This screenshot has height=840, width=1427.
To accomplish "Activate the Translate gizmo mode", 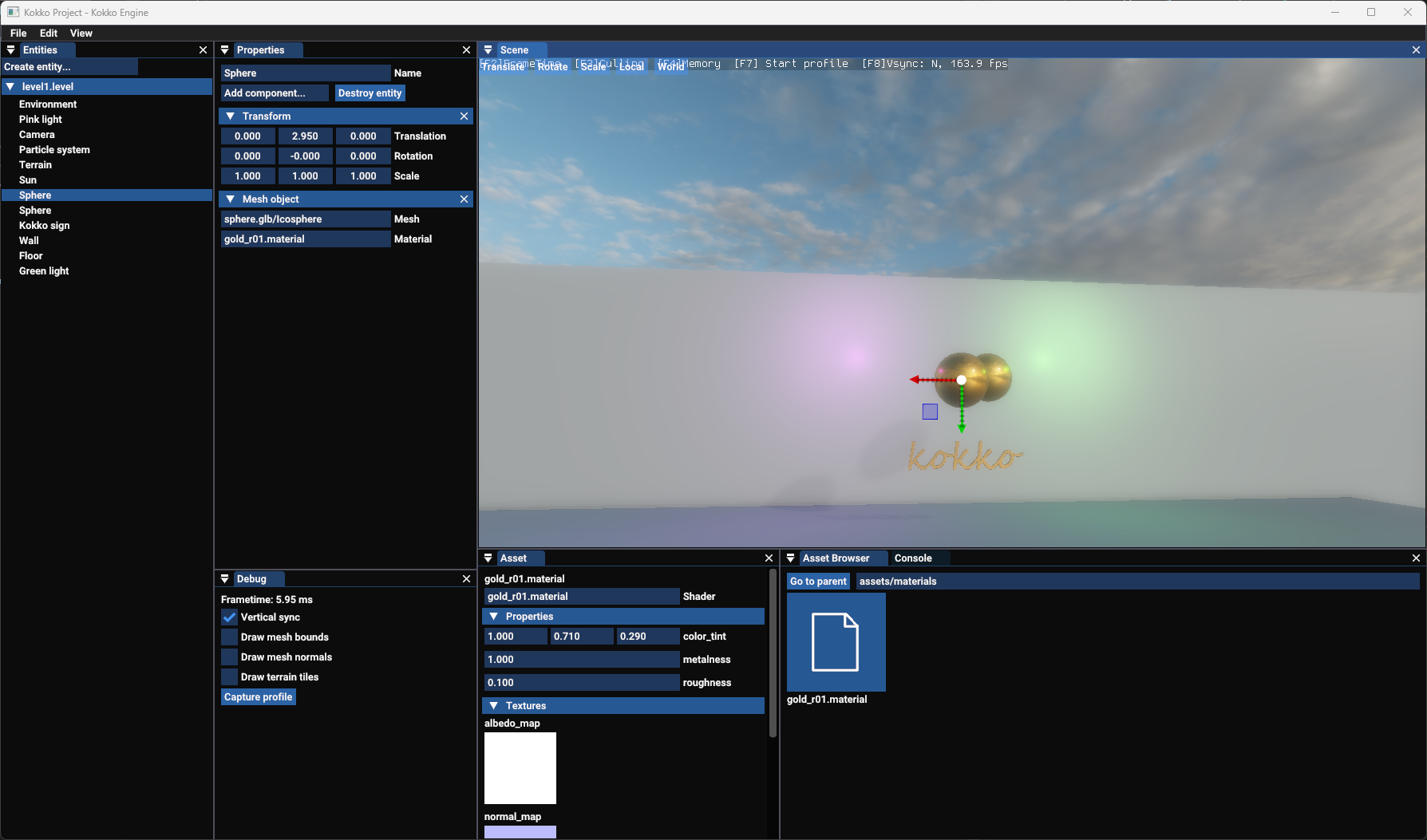I will pos(503,67).
